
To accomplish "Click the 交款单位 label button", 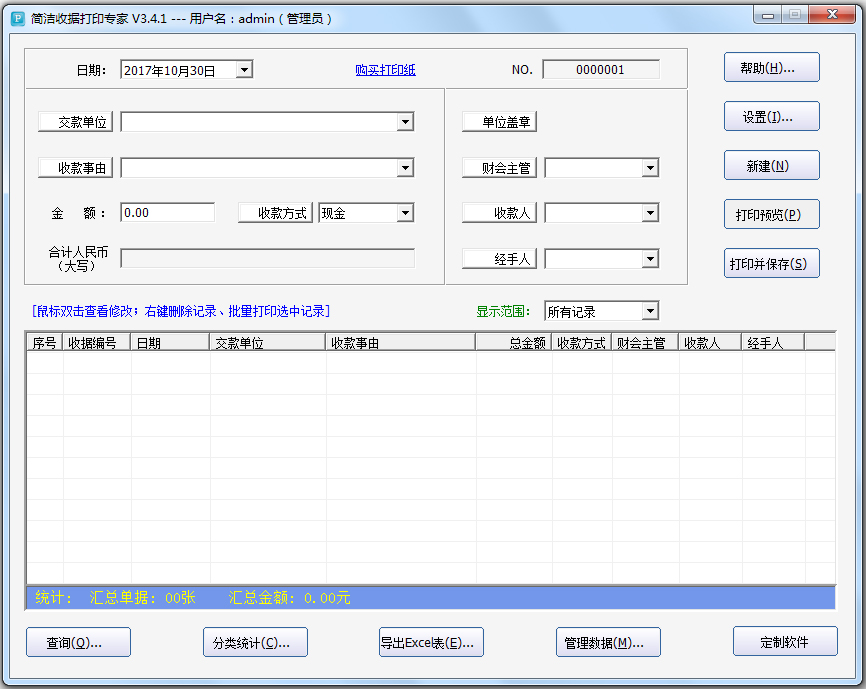I will pos(76,122).
